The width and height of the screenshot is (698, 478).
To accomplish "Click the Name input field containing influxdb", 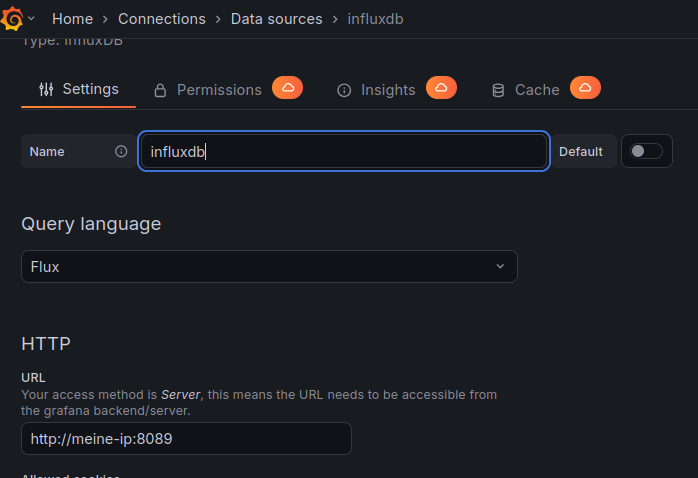I will (x=342, y=152).
